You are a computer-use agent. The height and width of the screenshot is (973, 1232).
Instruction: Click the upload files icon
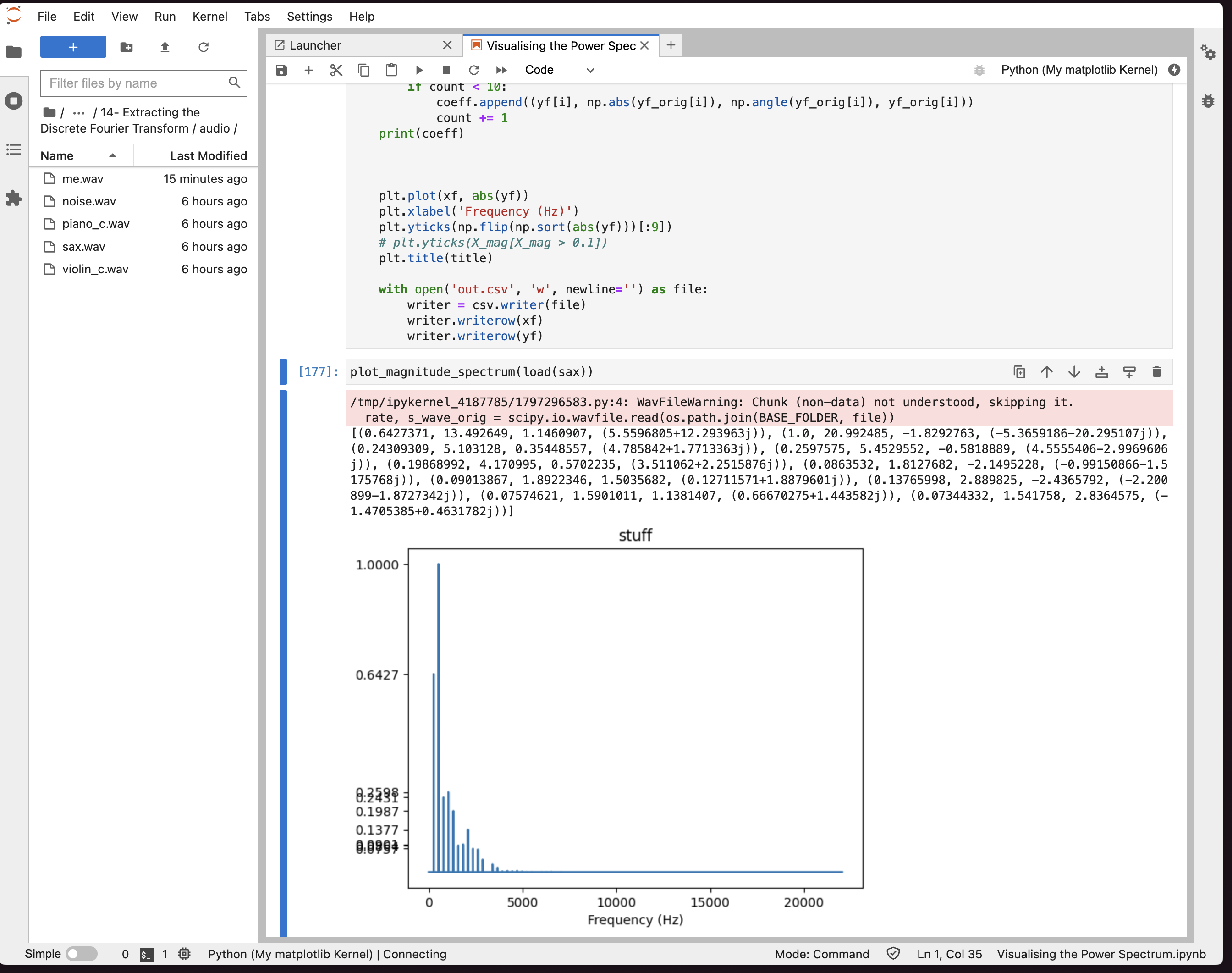[x=165, y=47]
